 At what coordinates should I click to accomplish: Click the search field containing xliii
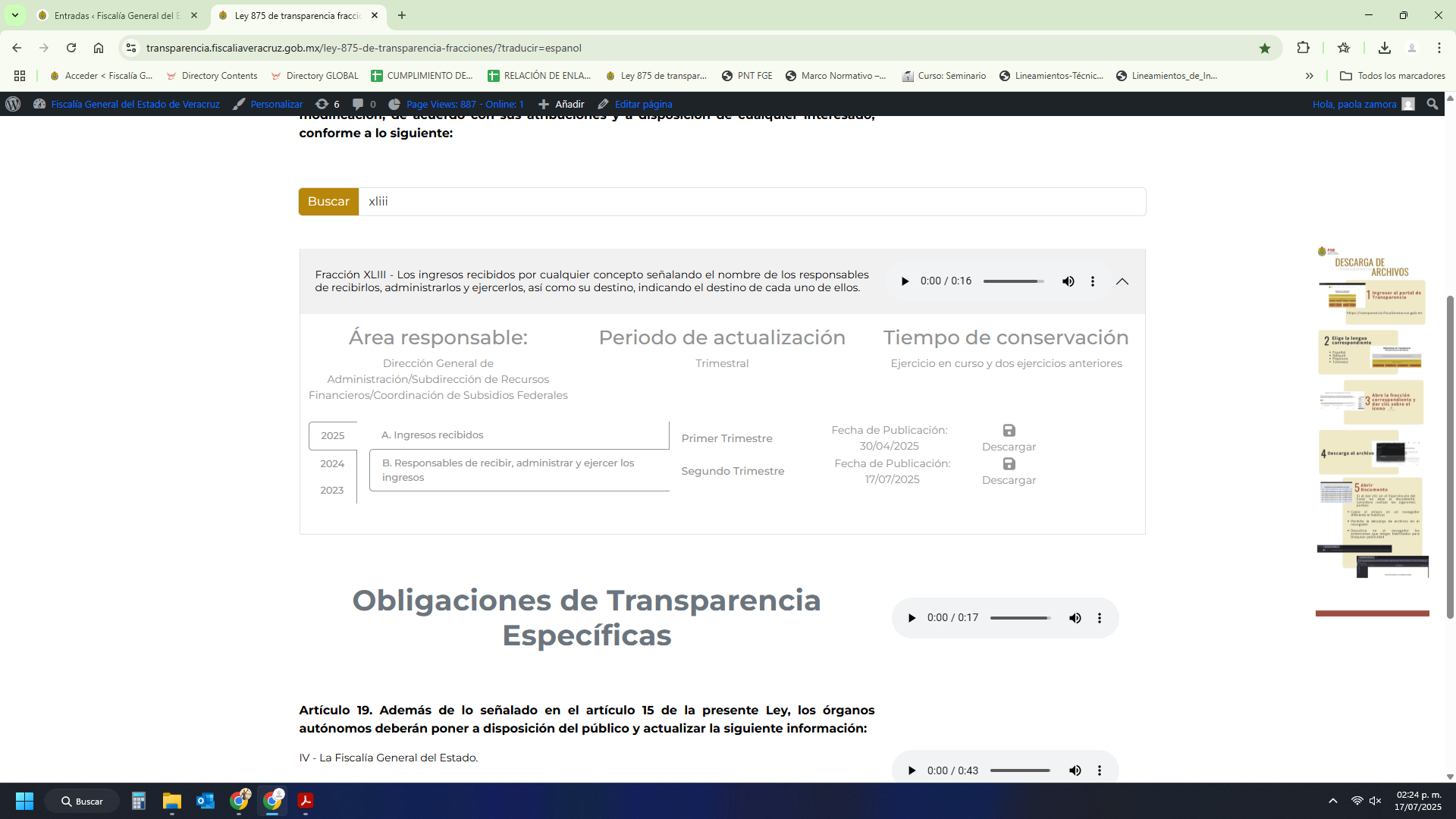coord(751,202)
